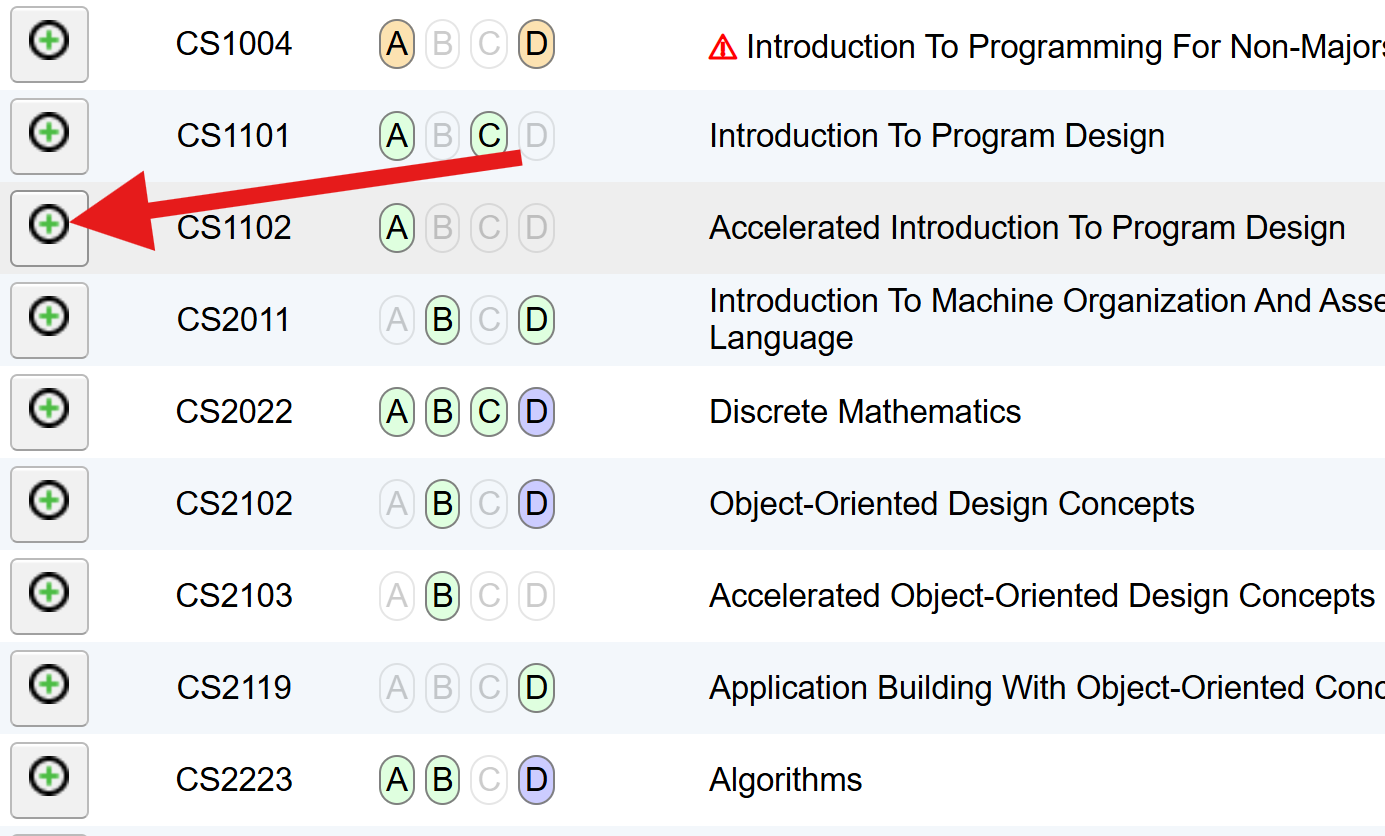Toggle term B badge for CS2011
1385x836 pixels.
(442, 320)
